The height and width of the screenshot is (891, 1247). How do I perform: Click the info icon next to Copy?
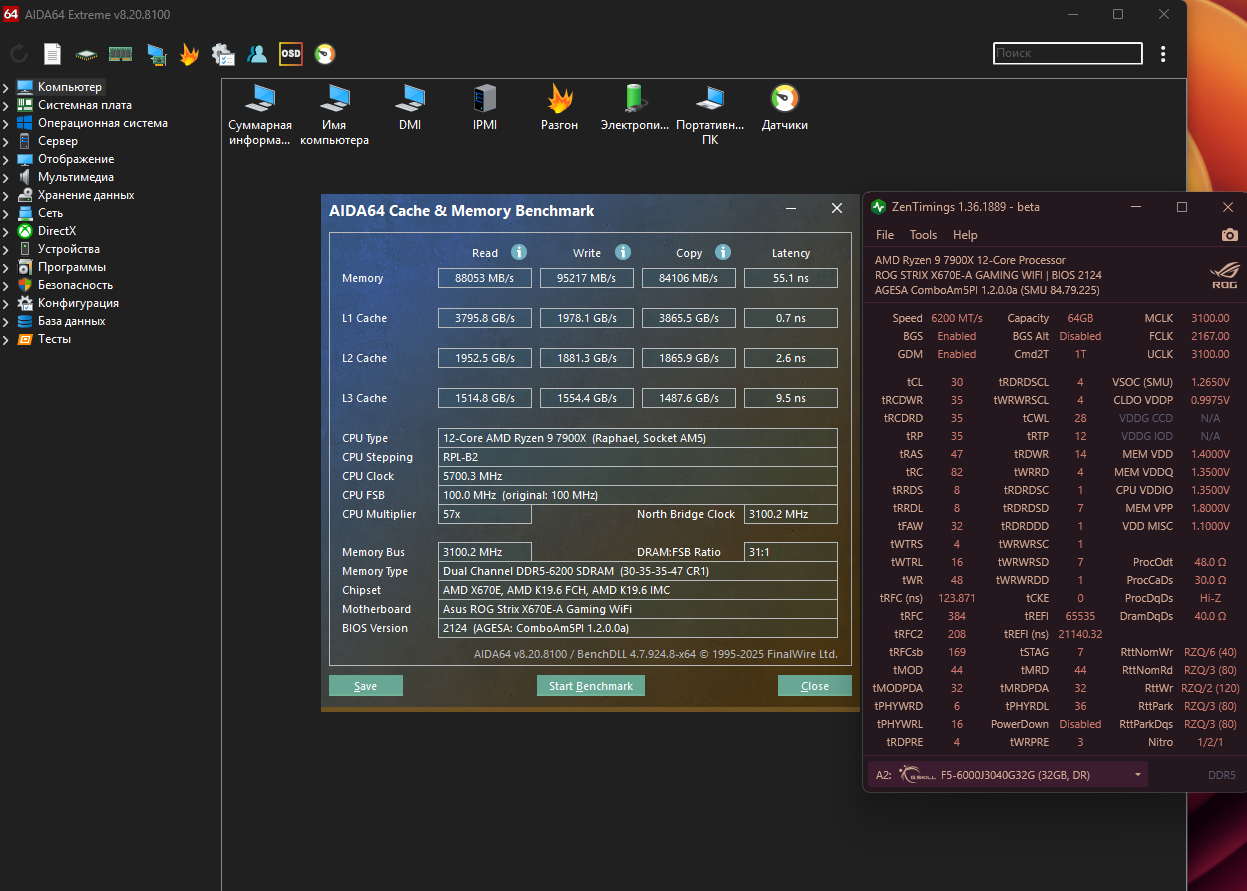[723, 253]
